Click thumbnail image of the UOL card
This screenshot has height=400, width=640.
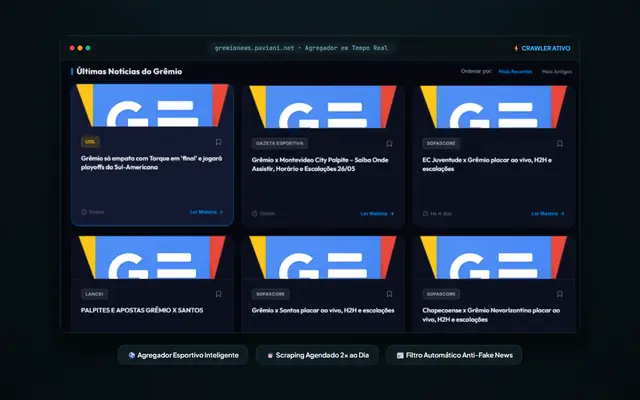coord(152,105)
